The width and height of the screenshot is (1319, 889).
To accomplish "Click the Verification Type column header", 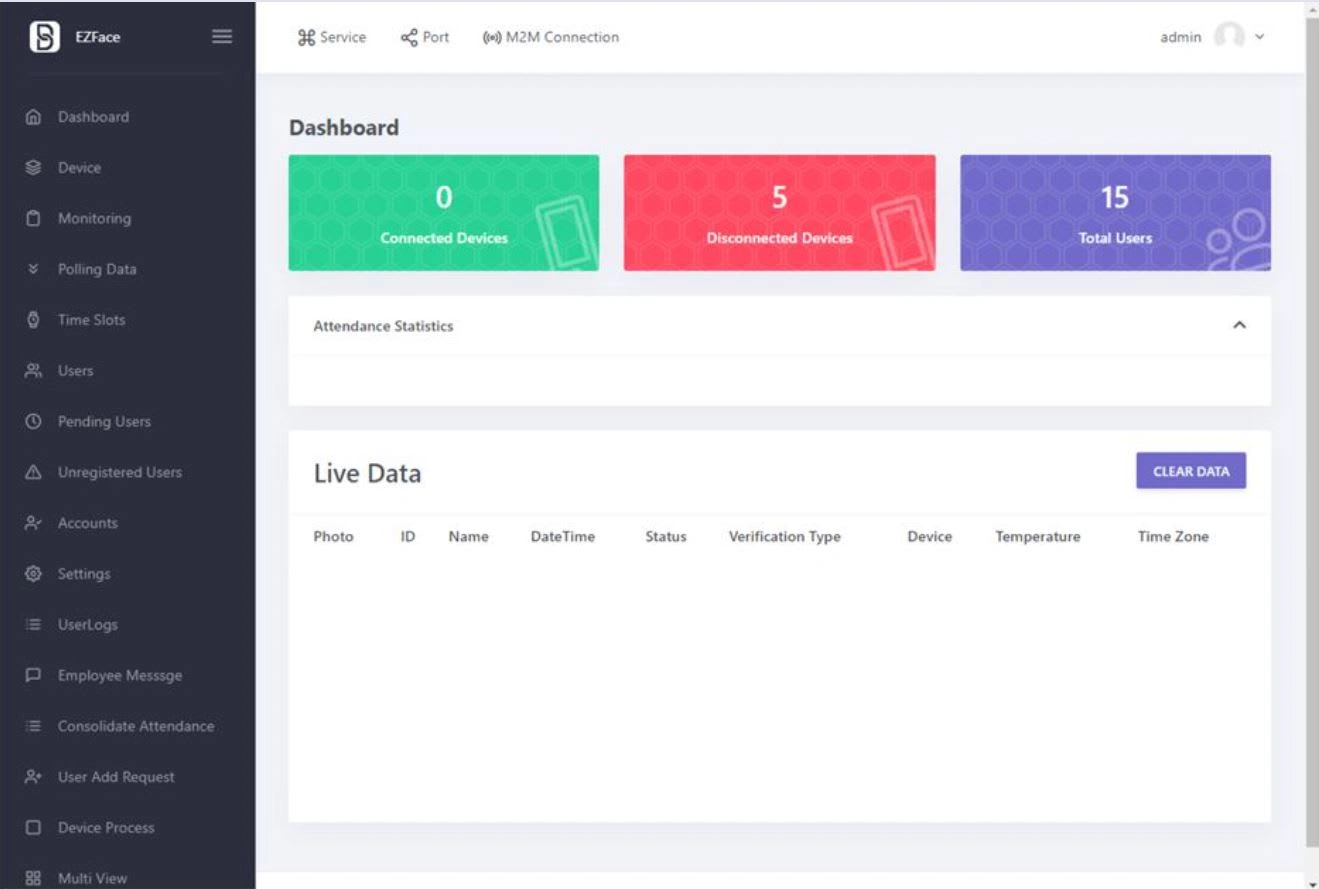I will [x=785, y=537].
